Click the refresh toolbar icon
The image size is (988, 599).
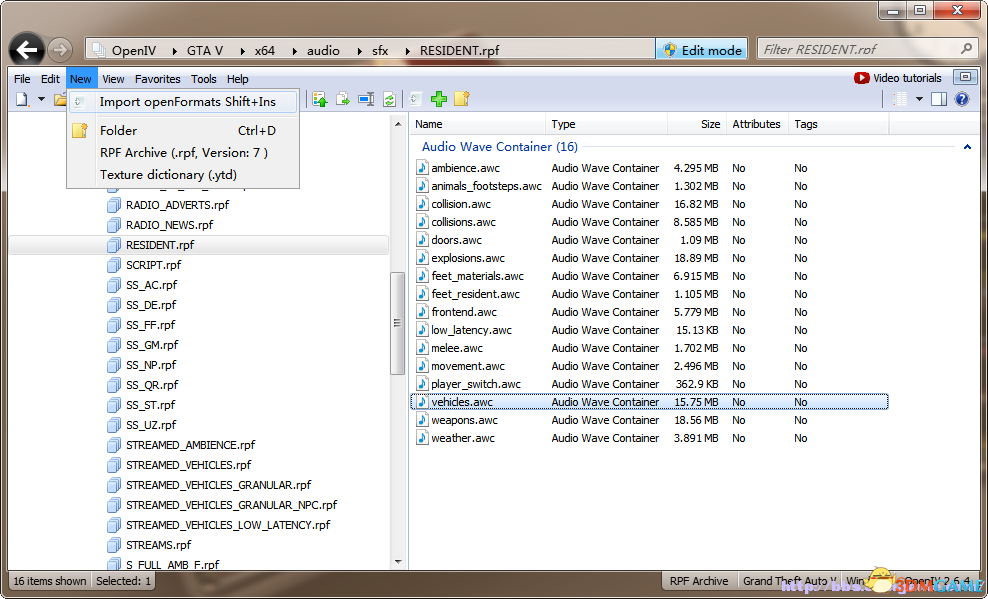389,99
